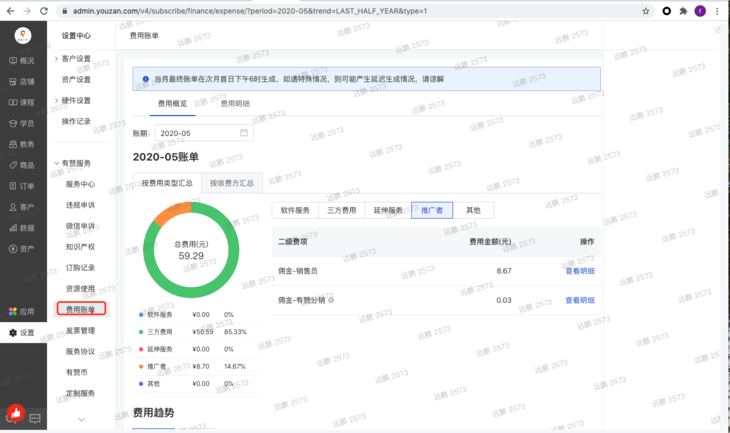Image resolution: width=730 pixels, height=433 pixels.
Task: Expand the 客户设置 menu group
Action: [57, 59]
